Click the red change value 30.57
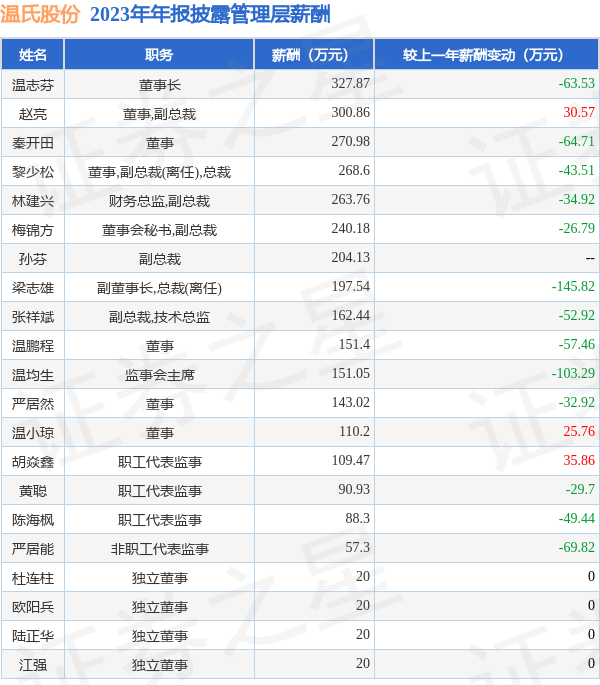This screenshot has height=685, width=600. click(x=578, y=113)
